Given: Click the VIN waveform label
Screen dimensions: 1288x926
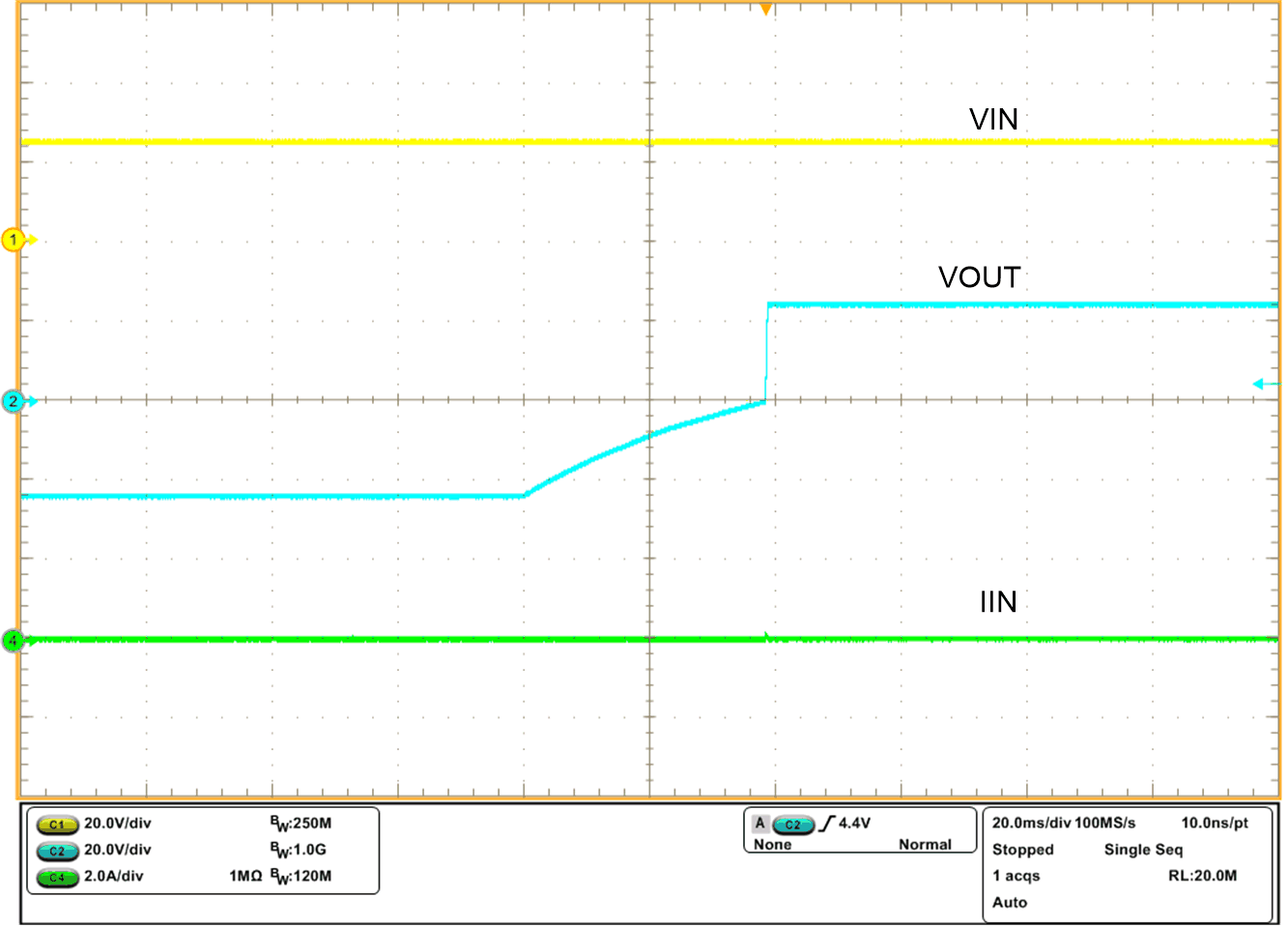Looking at the screenshot, I should 994,120.
